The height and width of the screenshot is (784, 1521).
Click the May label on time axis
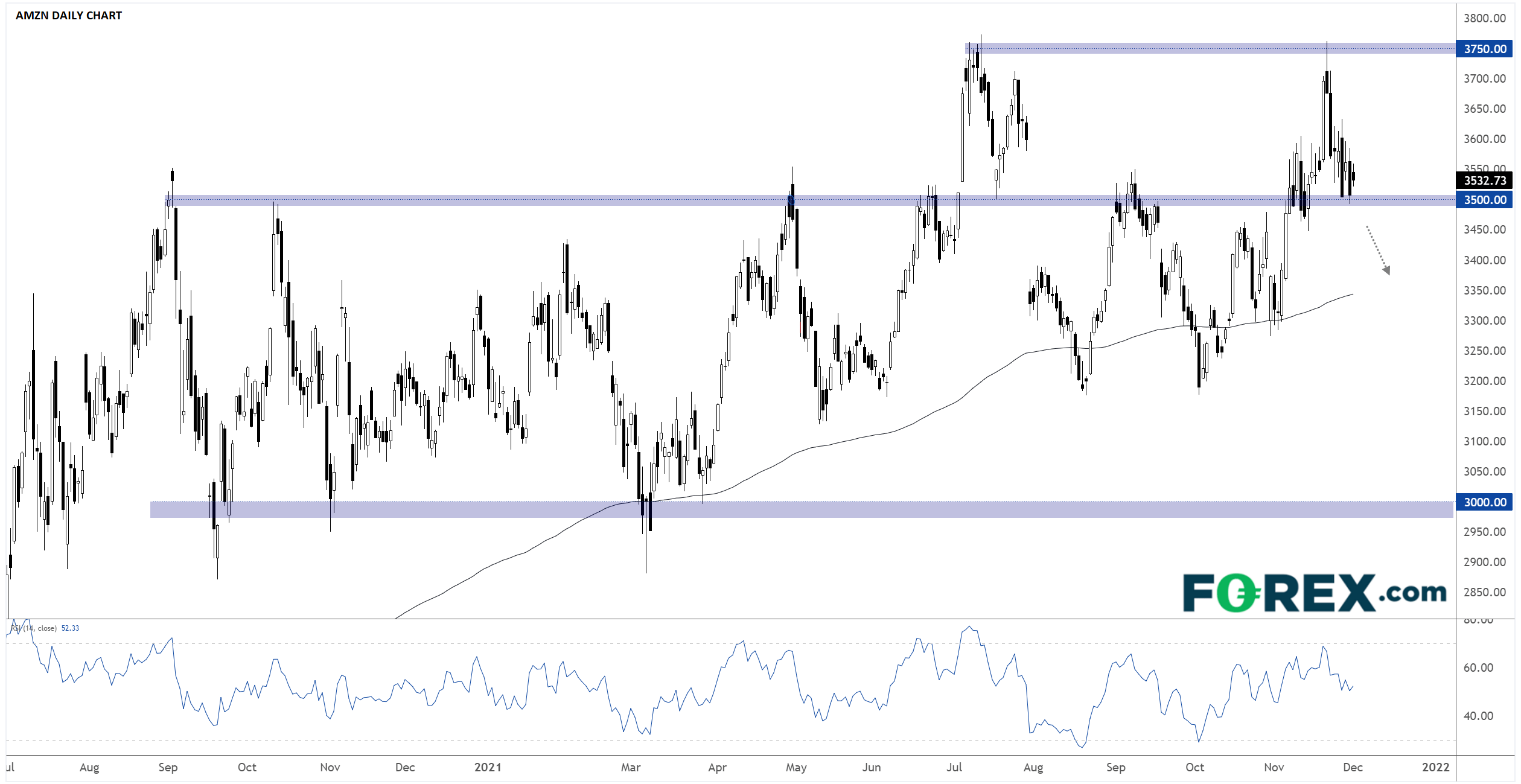coord(796,767)
